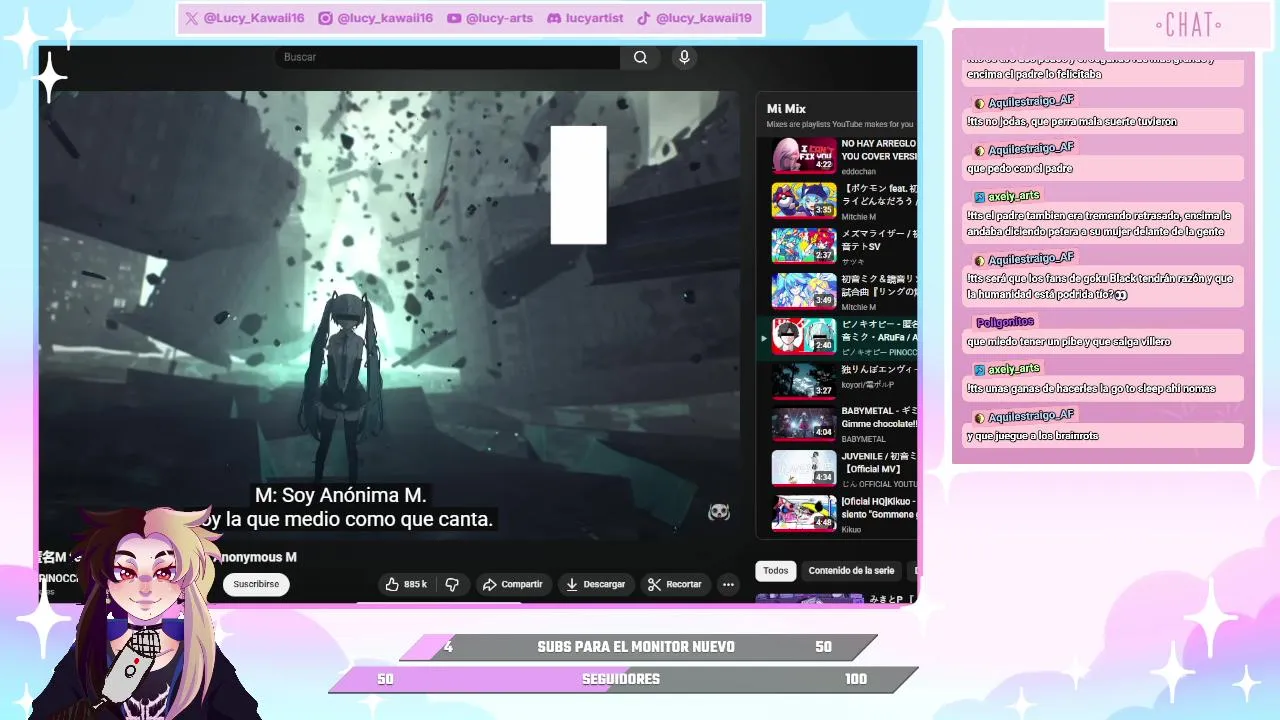The image size is (1280, 720).
Task: Subscribe via the Suscribirse button
Action: pos(256,584)
